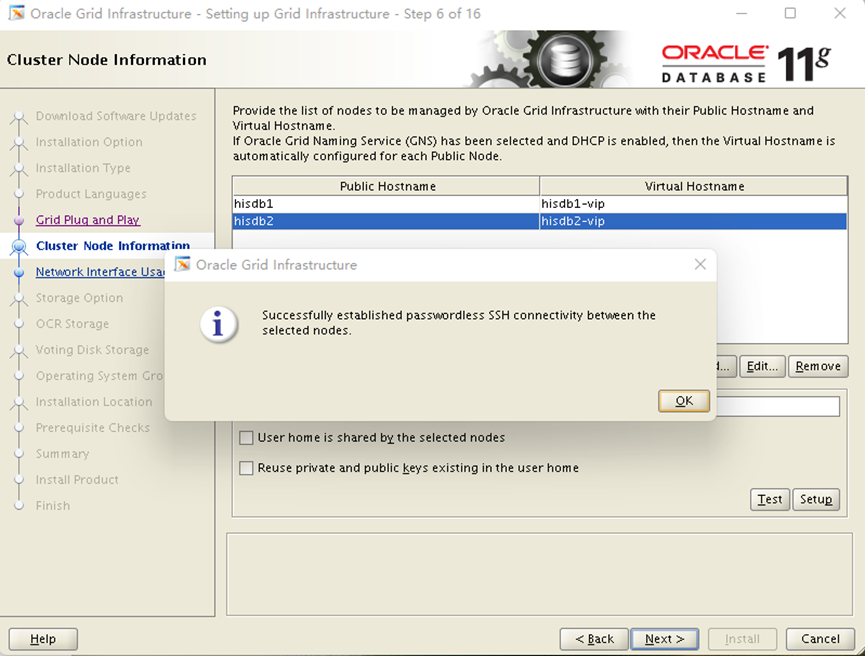Click the Grid Plug and Play step marker

[19, 220]
